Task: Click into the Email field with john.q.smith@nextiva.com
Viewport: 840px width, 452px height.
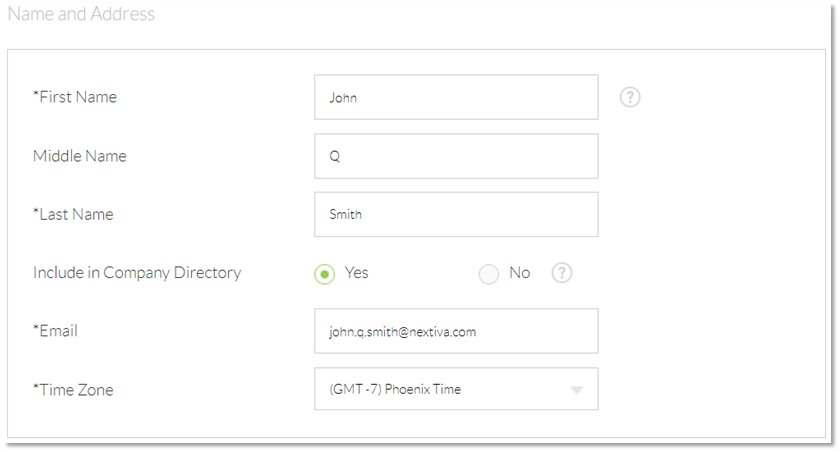Action: [456, 331]
